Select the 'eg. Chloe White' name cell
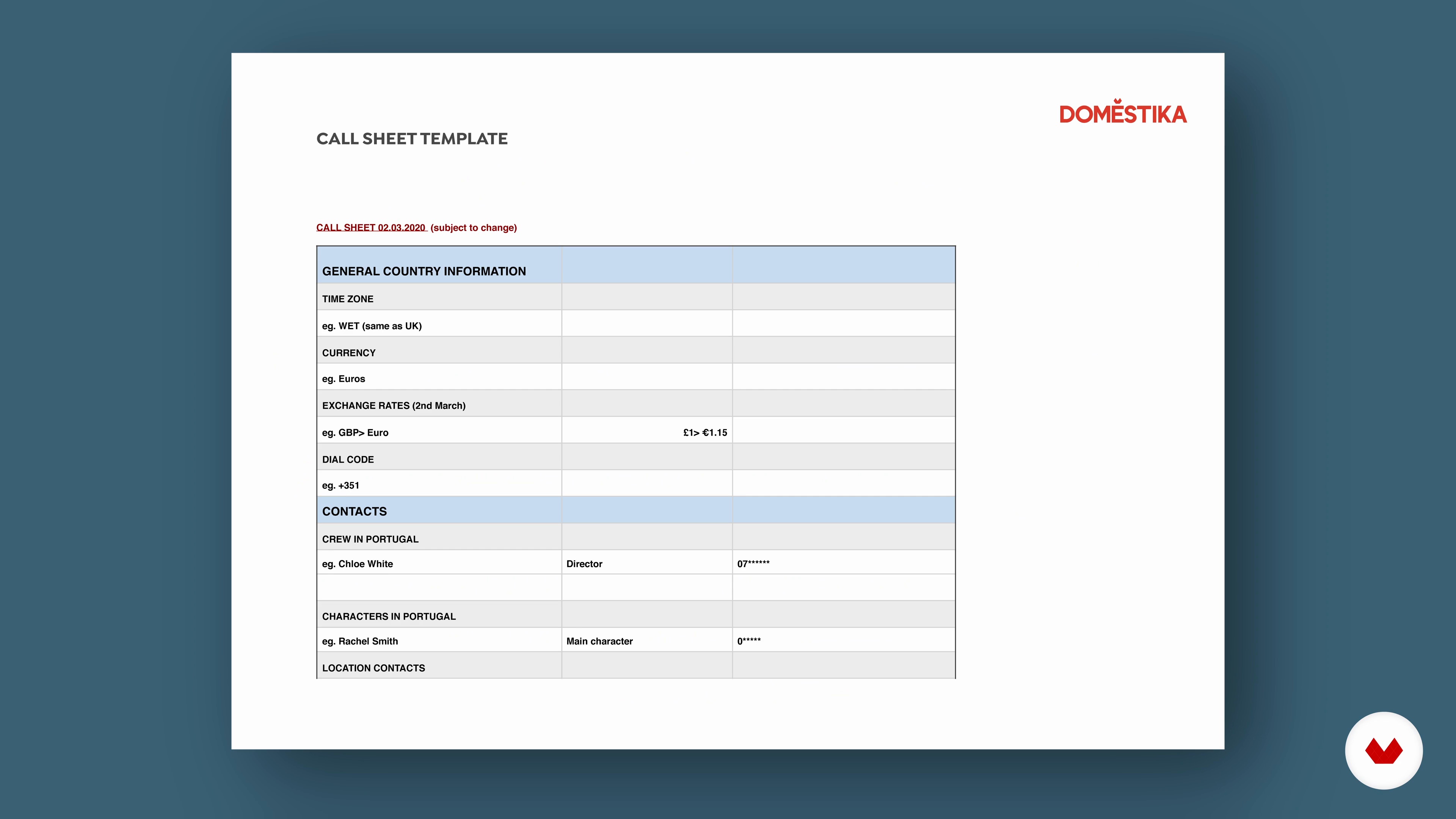 439,562
